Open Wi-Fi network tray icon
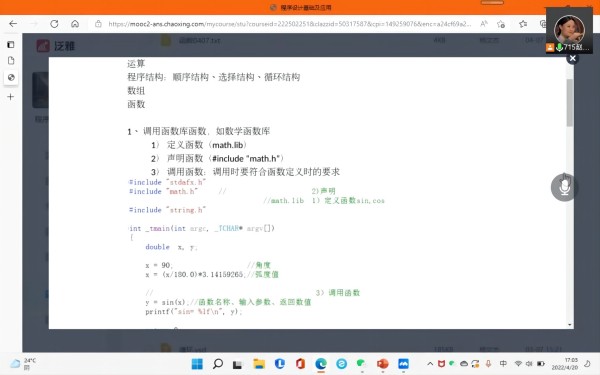 [x=518, y=364]
